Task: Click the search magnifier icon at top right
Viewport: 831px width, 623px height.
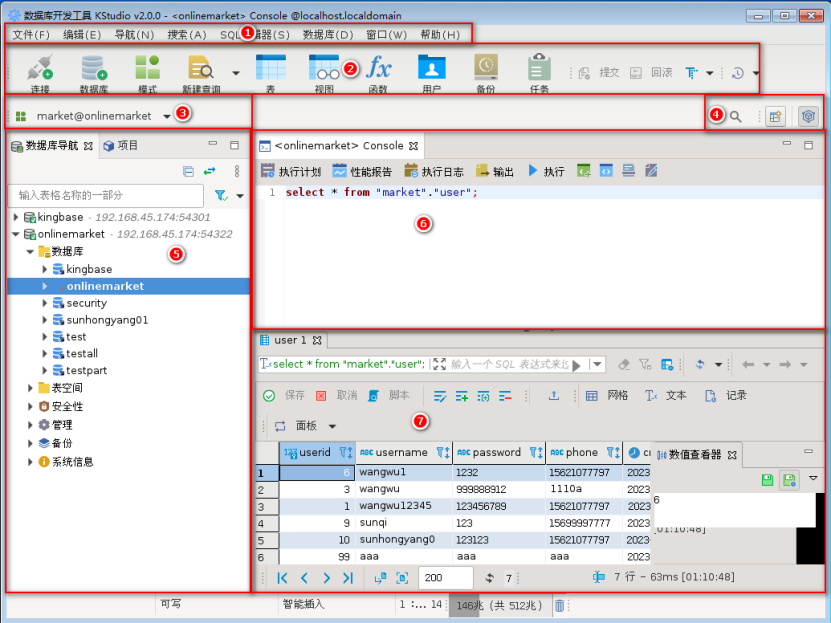Action: [736, 116]
